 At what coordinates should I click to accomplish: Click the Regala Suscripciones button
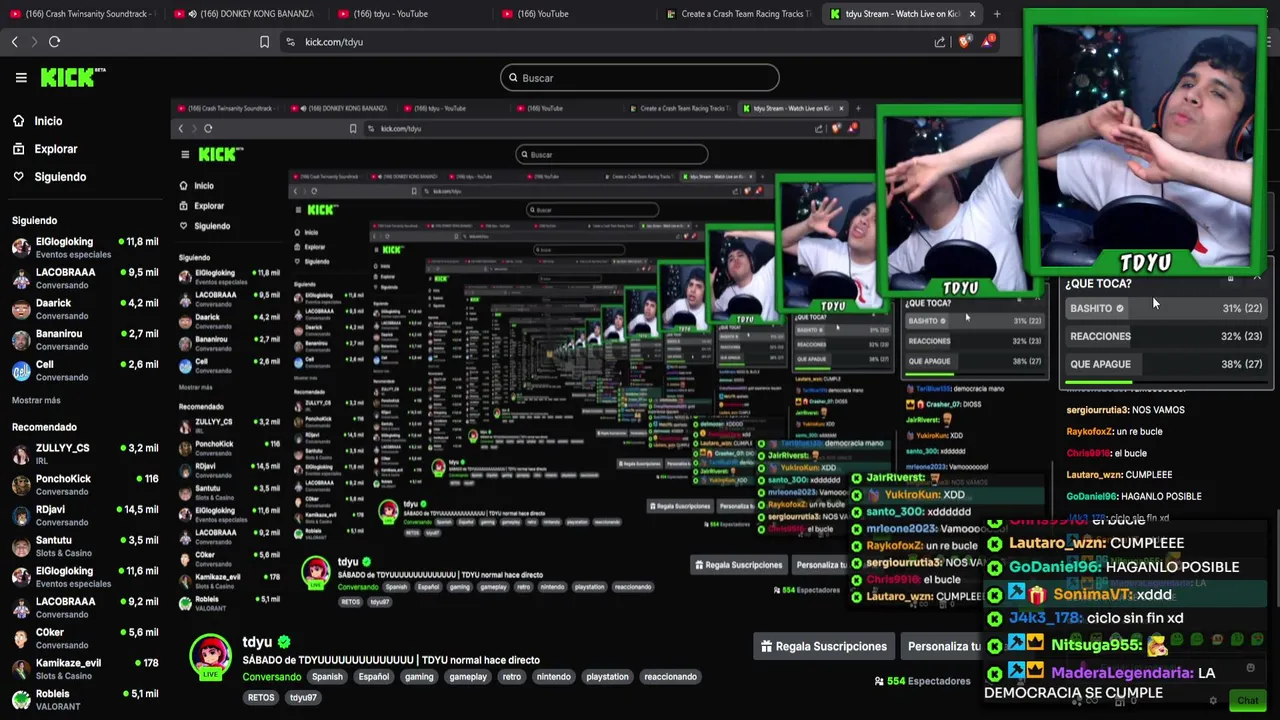click(x=822, y=647)
